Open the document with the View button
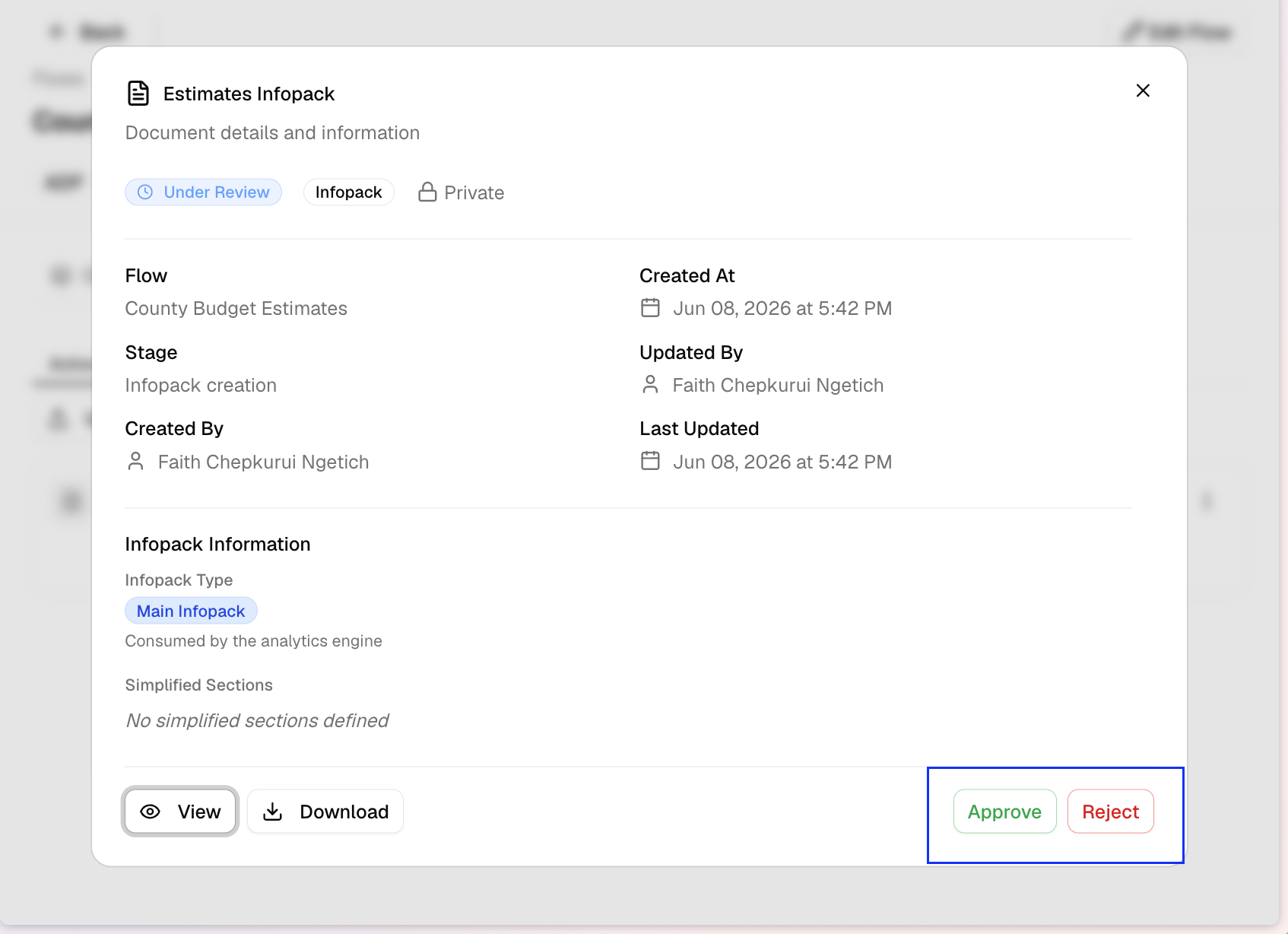Screen dimensions: 1288x934 [180, 812]
